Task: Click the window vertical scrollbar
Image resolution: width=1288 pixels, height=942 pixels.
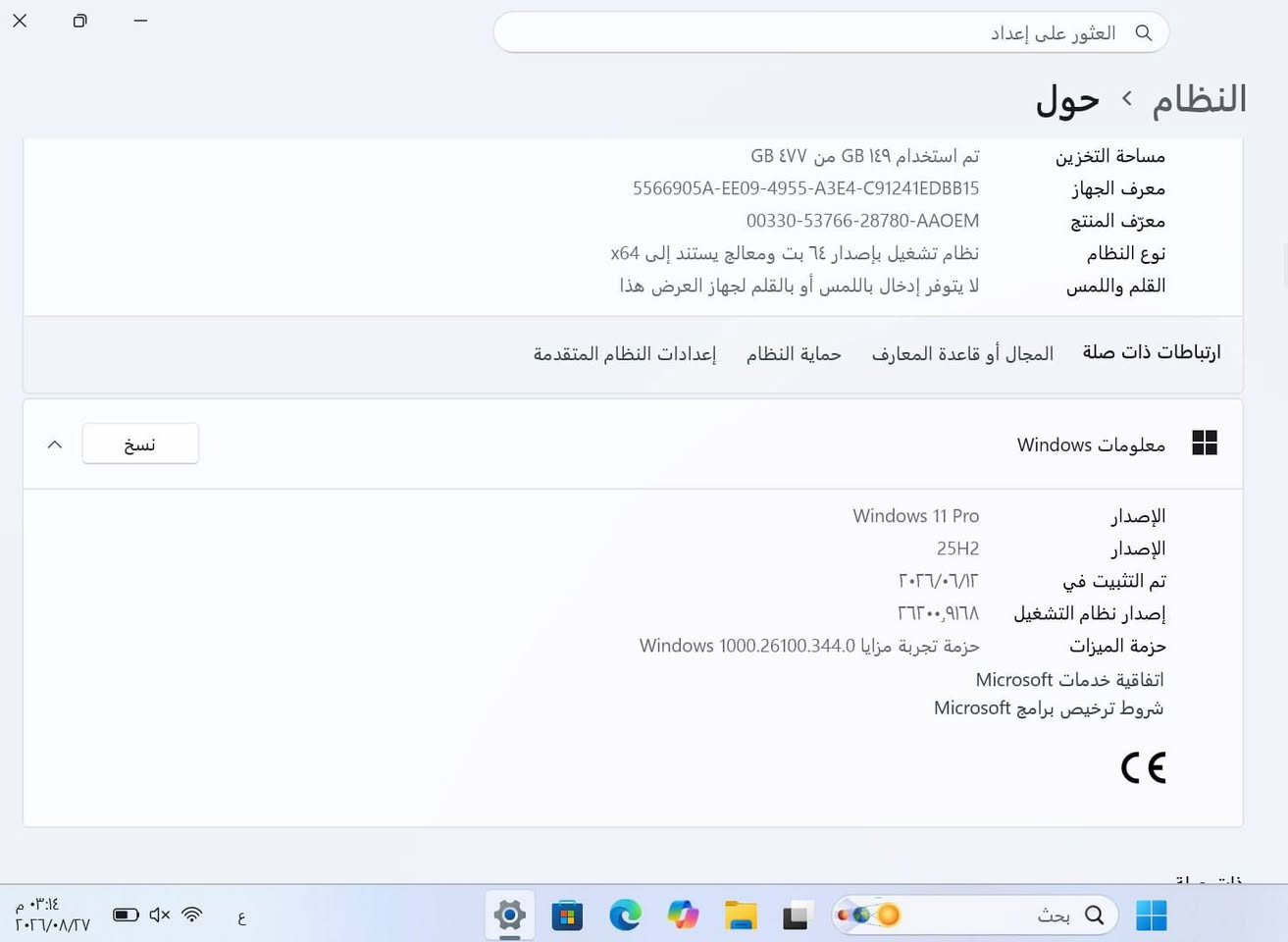Action: [1284, 265]
